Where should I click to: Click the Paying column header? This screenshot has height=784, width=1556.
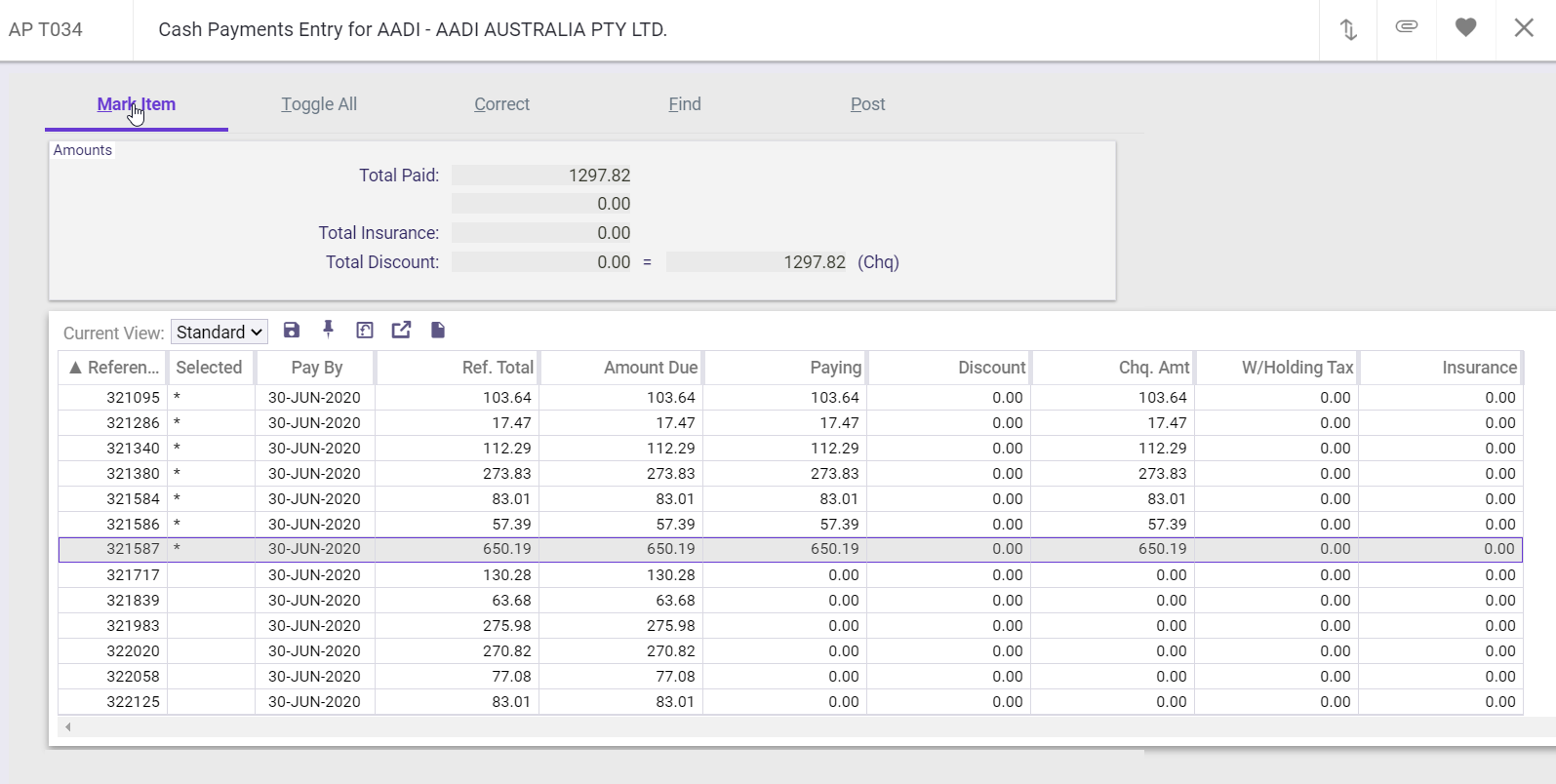click(x=785, y=368)
